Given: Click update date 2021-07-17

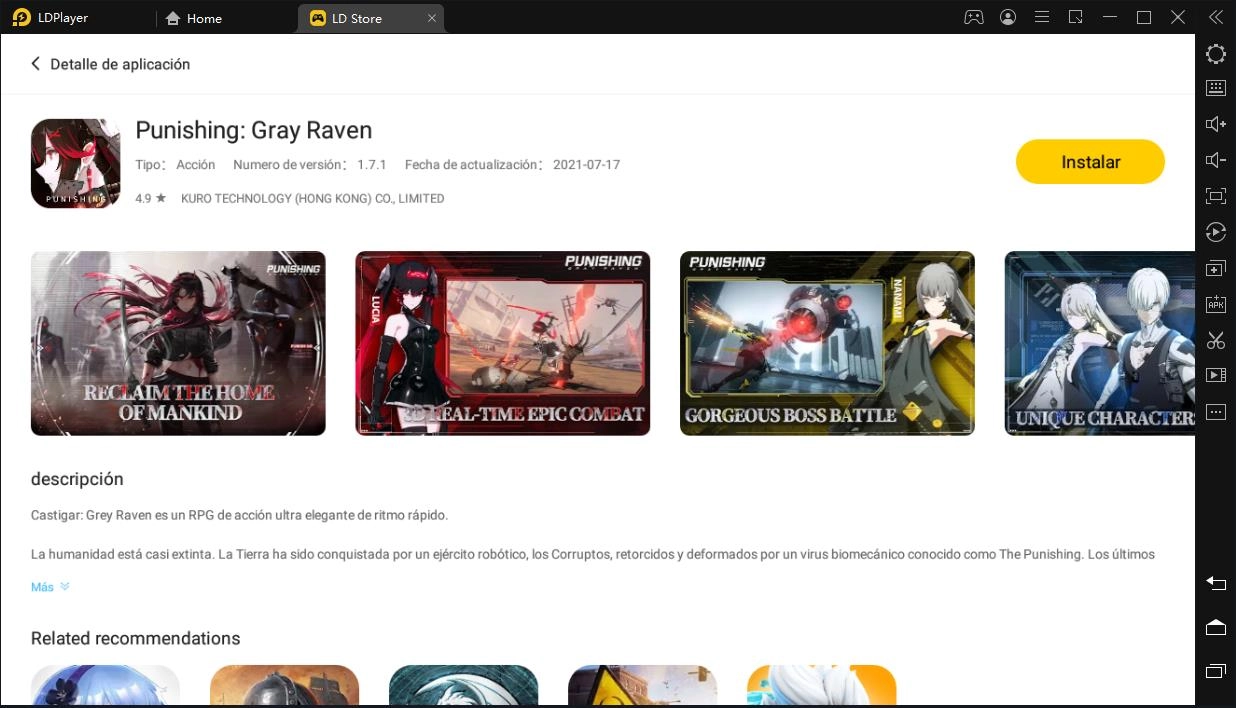Looking at the screenshot, I should tap(586, 164).
